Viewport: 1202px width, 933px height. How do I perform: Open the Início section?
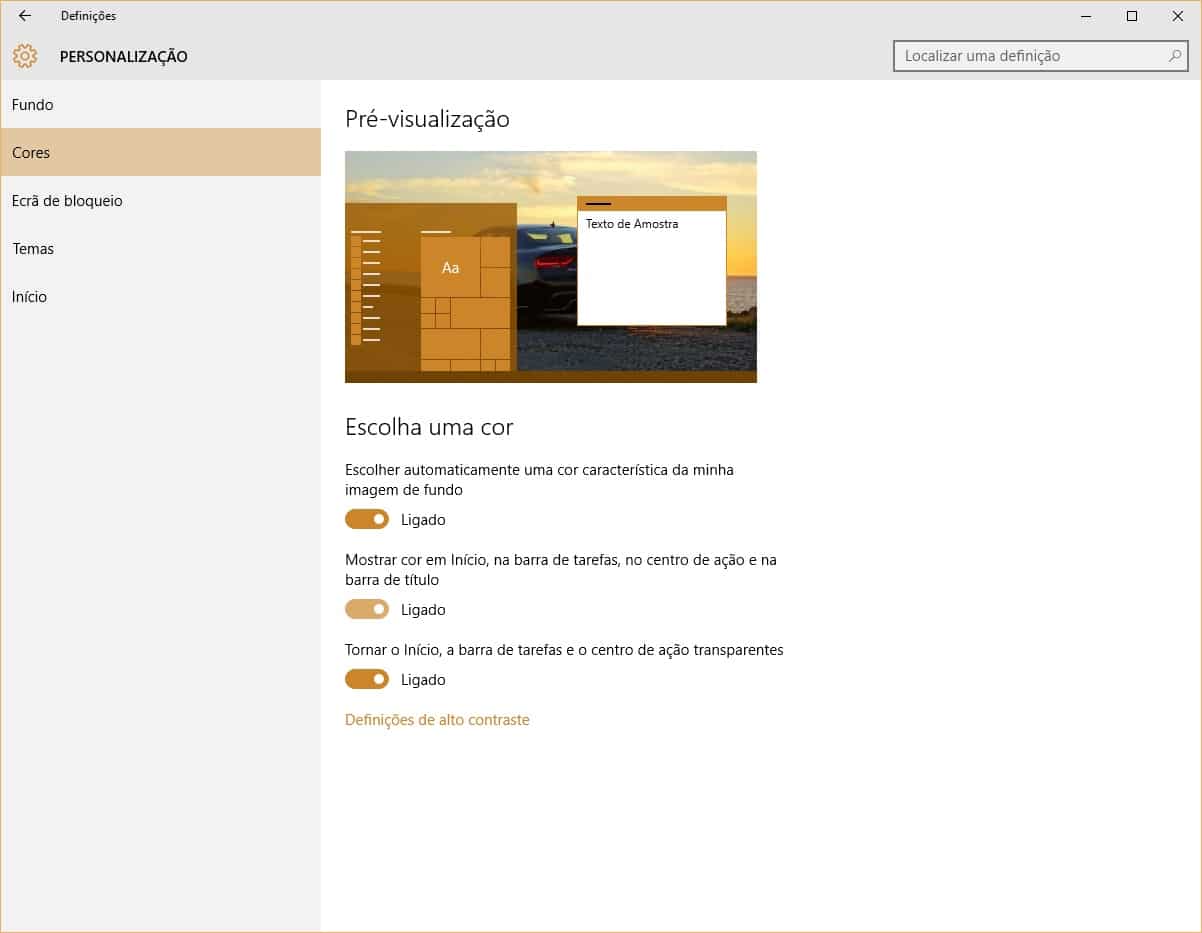(161, 297)
